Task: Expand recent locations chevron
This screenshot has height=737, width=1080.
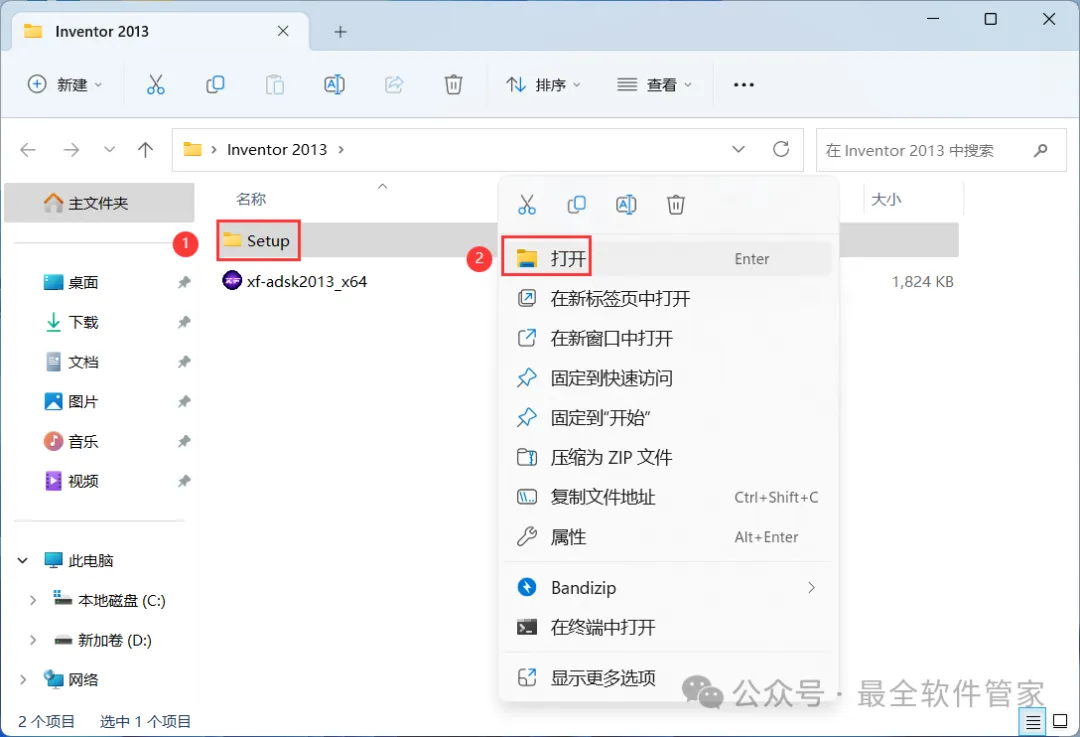Action: pyautogui.click(x=109, y=149)
